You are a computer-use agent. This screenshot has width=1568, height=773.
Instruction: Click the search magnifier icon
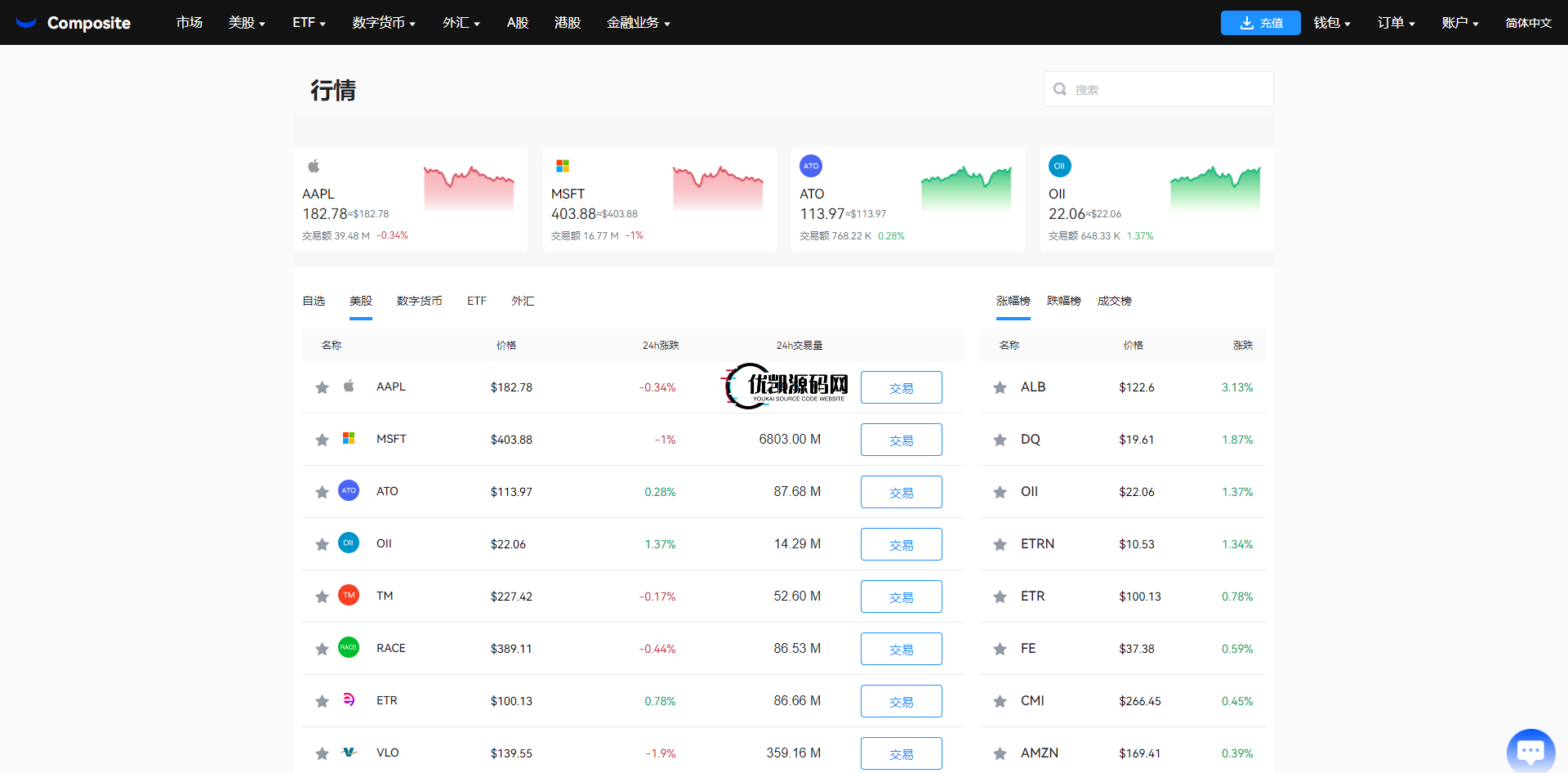[x=1060, y=89]
